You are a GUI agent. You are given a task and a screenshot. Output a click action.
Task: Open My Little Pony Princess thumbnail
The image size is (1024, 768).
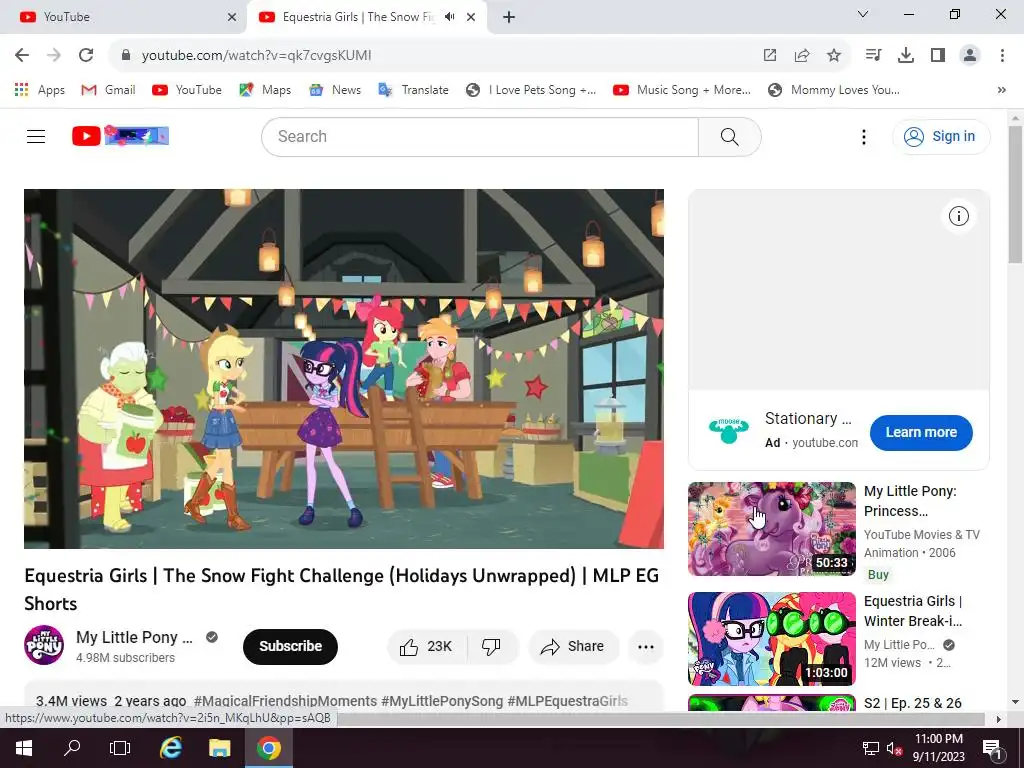[771, 529]
